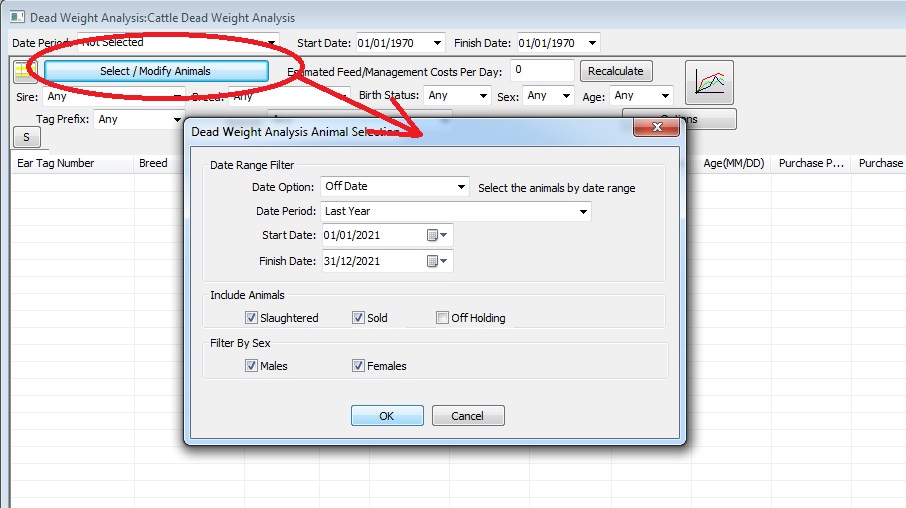
Task: Click the 'Date Range Filter' group label
Action: click(252, 165)
